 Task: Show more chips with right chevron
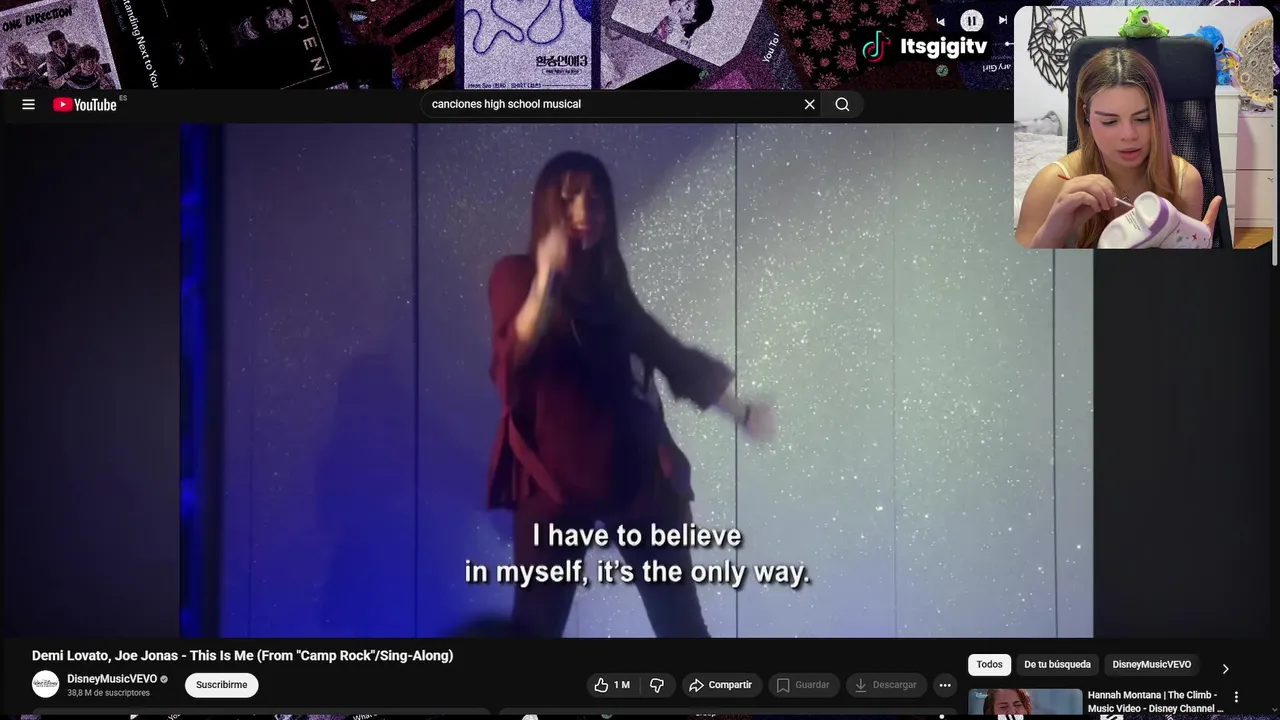pos(1225,669)
